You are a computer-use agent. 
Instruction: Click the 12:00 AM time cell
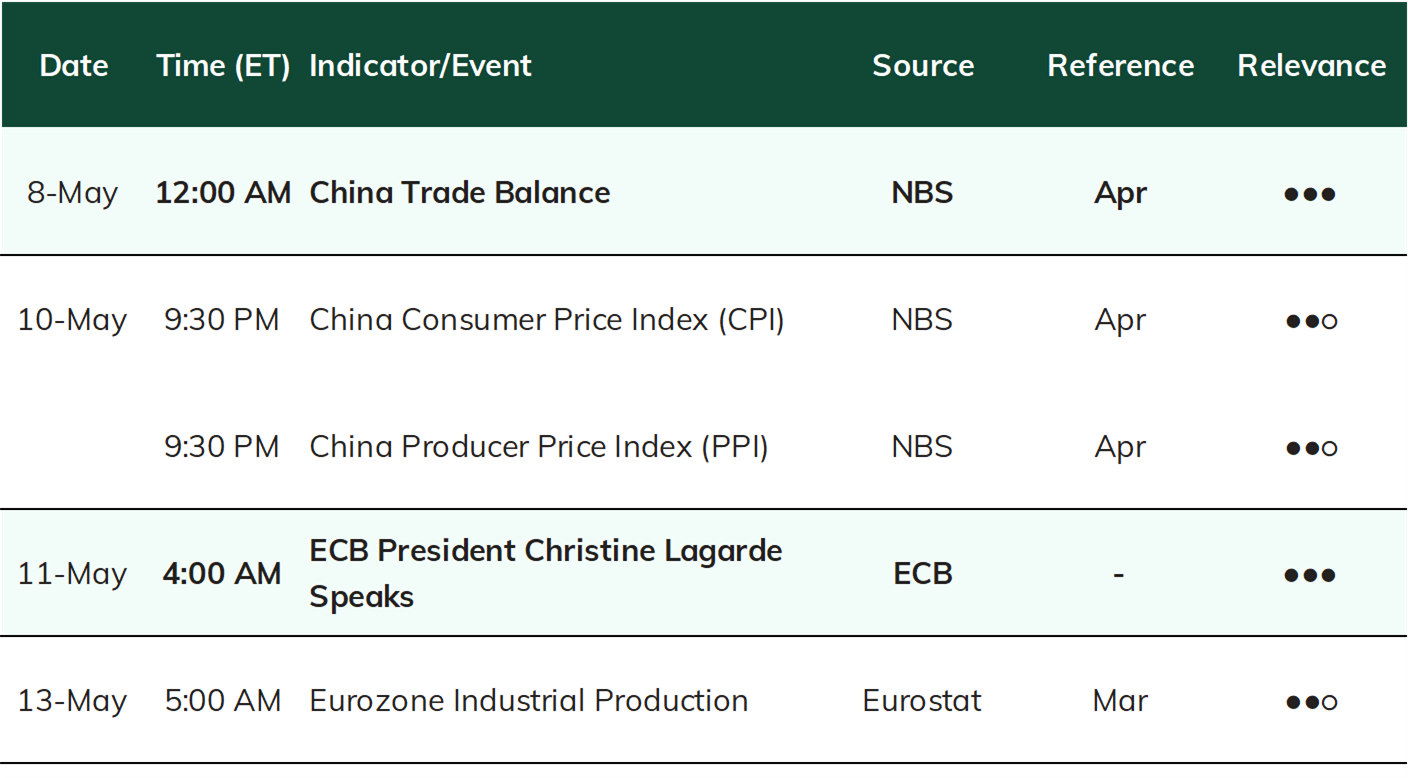223,192
